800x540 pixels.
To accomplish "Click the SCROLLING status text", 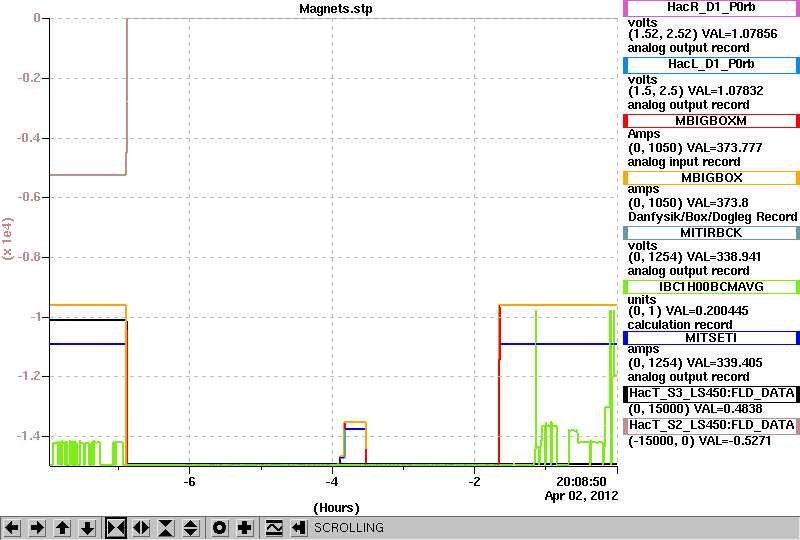I will [x=348, y=527].
